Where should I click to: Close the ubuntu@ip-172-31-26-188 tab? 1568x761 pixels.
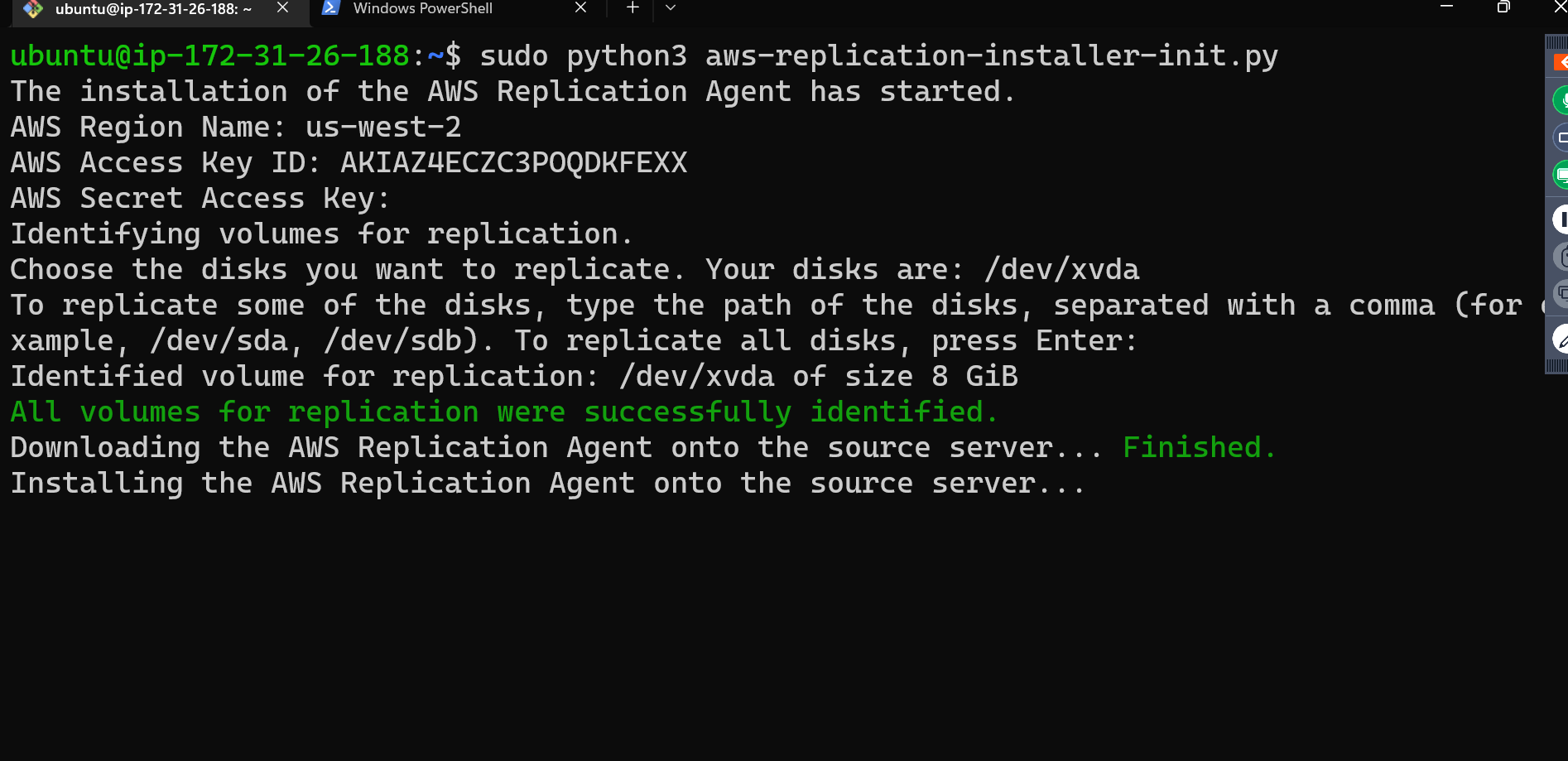pos(282,7)
